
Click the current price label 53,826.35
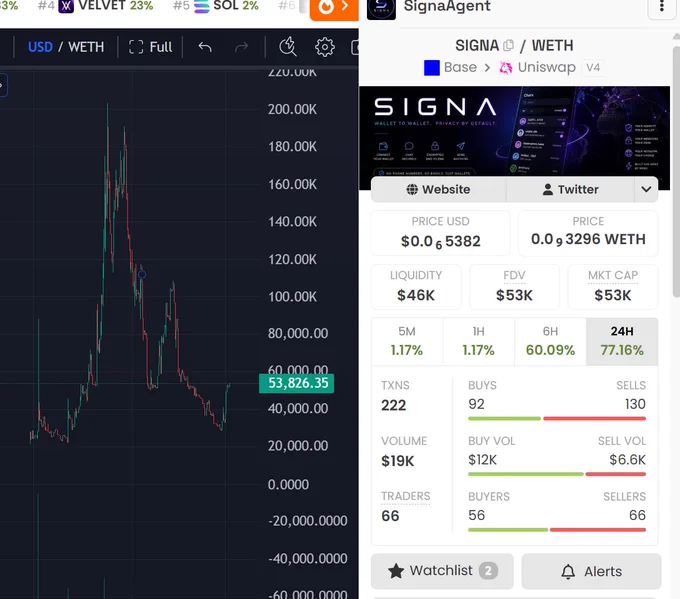297,383
